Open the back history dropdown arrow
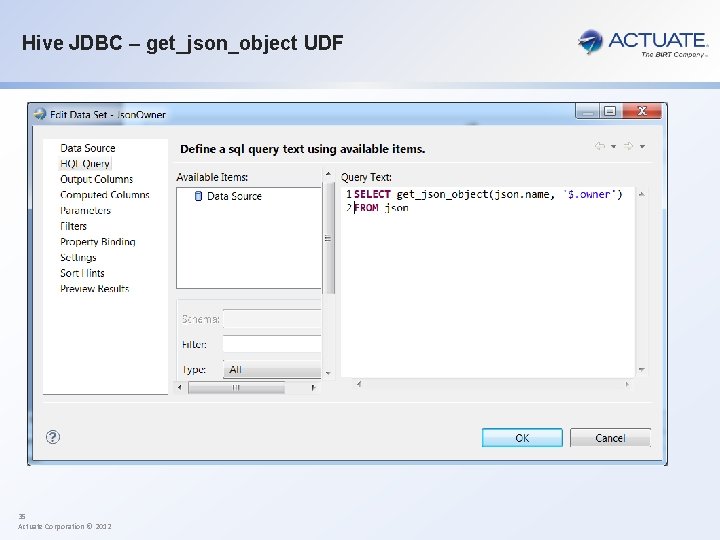This screenshot has width=720, height=540. click(x=613, y=146)
